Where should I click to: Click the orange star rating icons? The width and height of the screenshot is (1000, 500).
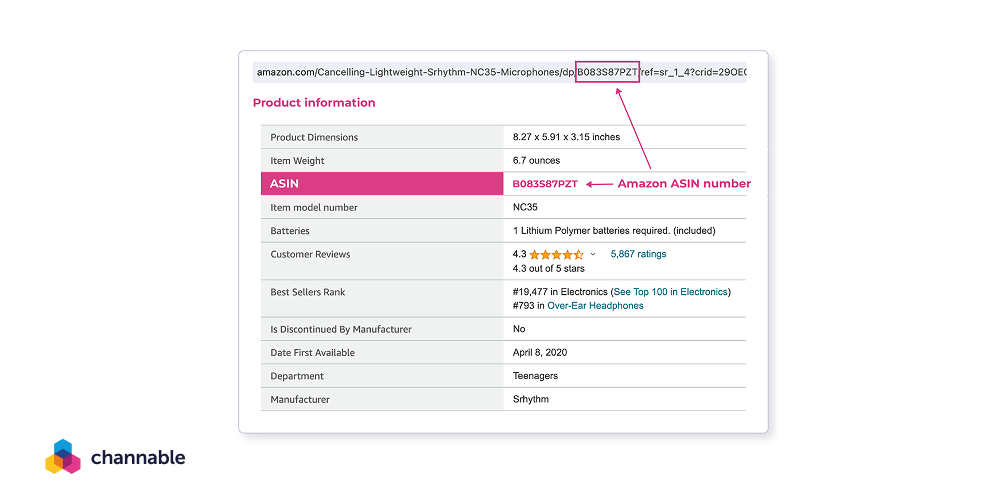click(x=556, y=255)
